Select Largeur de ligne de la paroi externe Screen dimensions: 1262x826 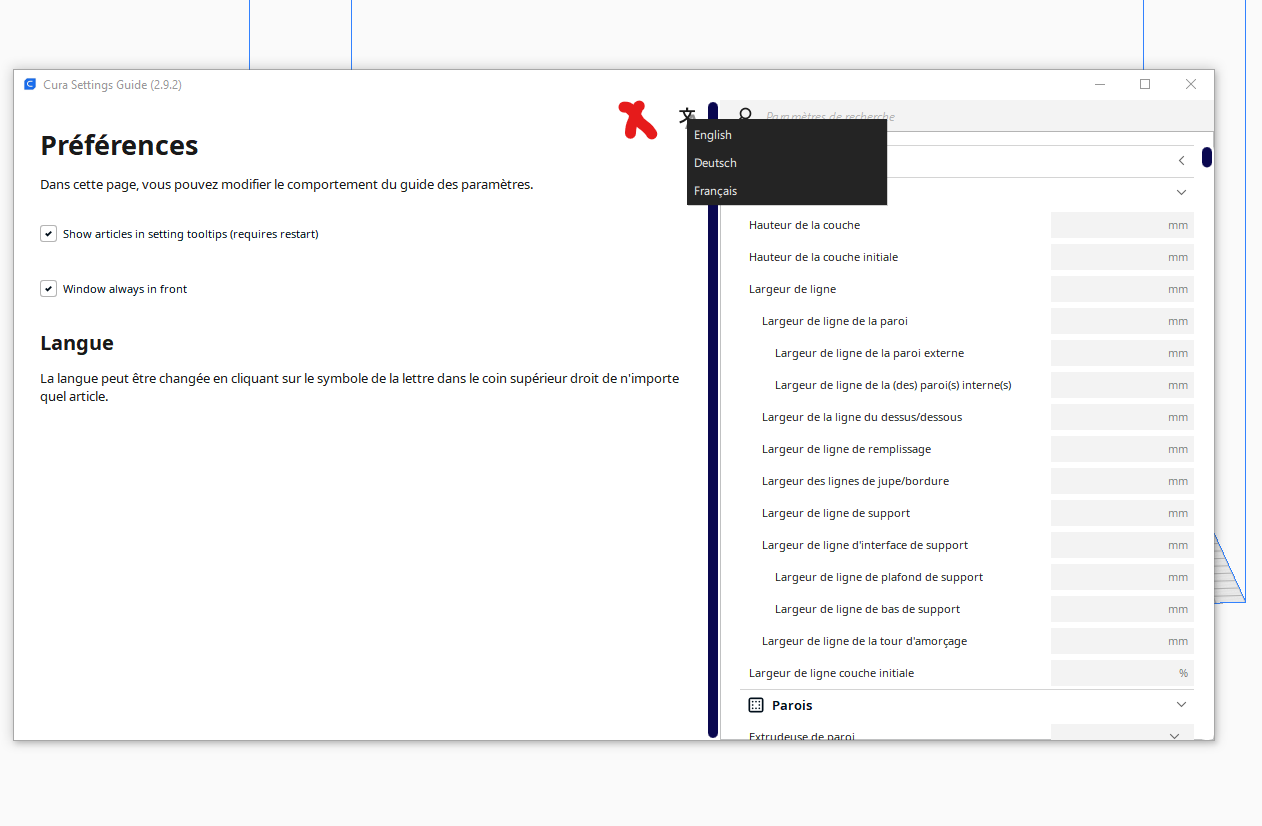point(869,353)
